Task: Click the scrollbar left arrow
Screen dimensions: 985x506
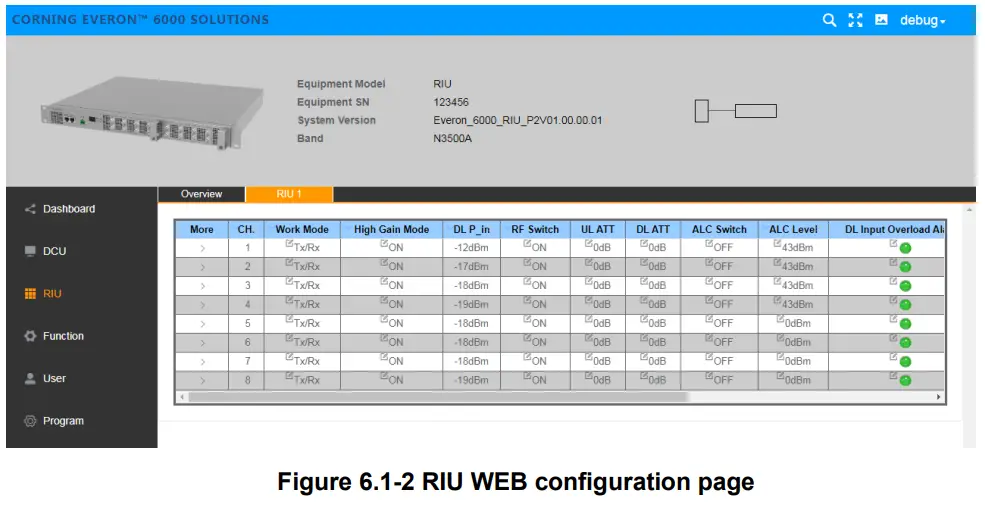Action: coord(182,397)
